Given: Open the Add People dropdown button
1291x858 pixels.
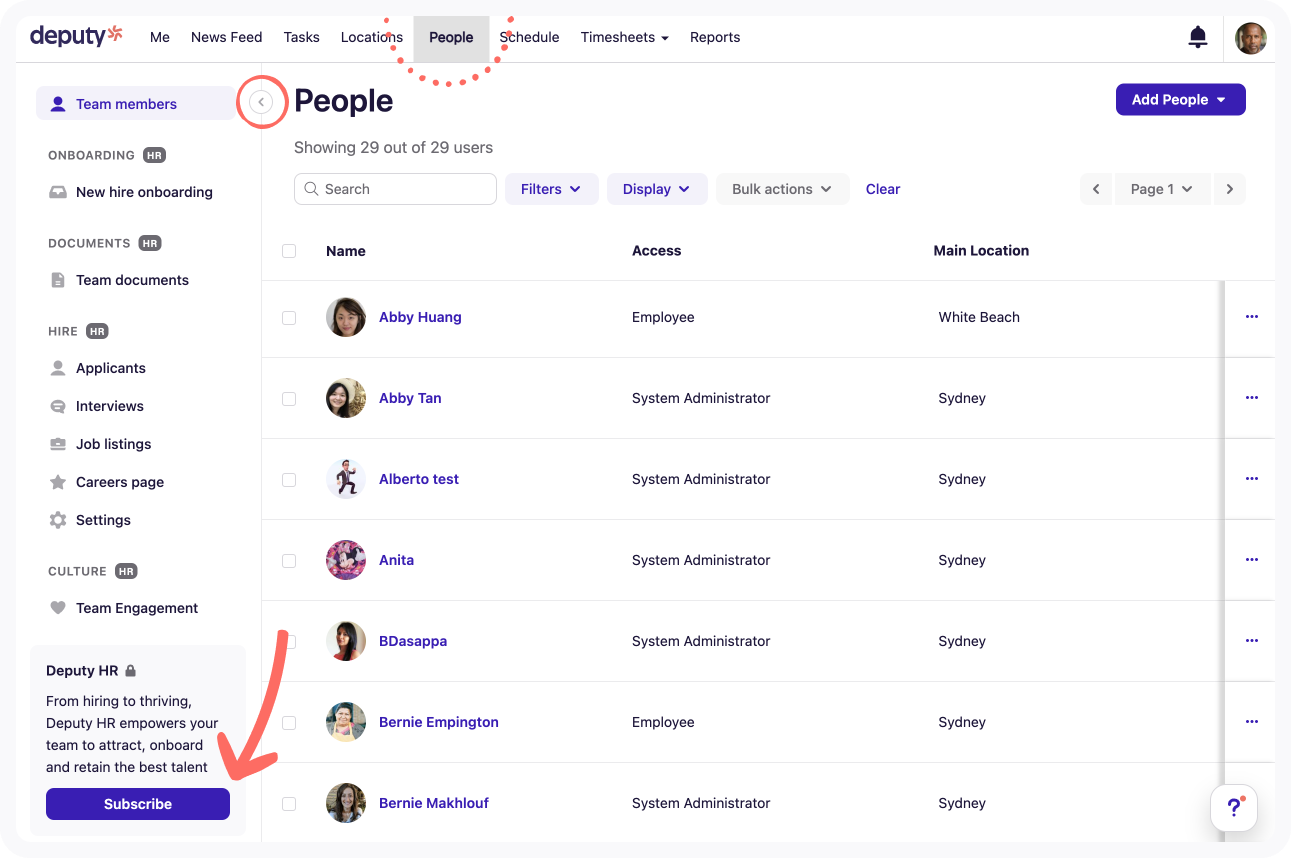Looking at the screenshot, I should (1180, 100).
